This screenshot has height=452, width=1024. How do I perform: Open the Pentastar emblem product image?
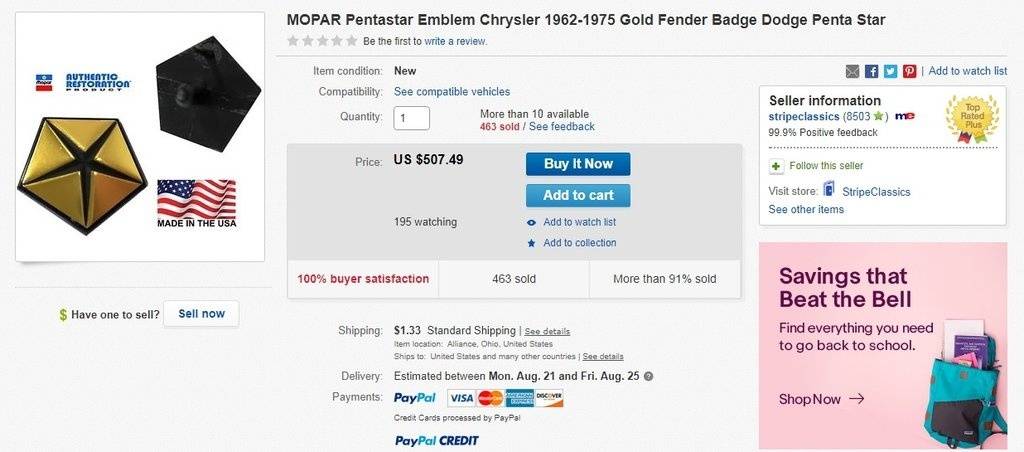(140, 137)
